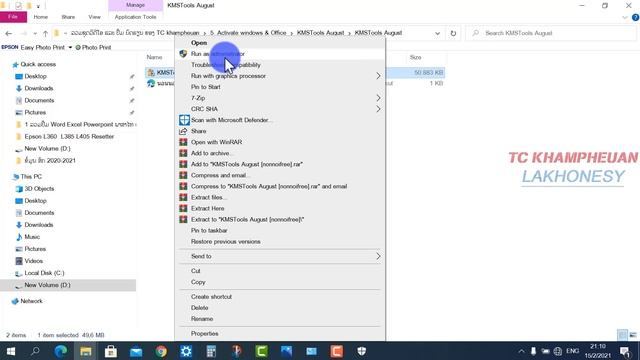
Task: Click the Back navigation arrow
Action: coord(9,33)
